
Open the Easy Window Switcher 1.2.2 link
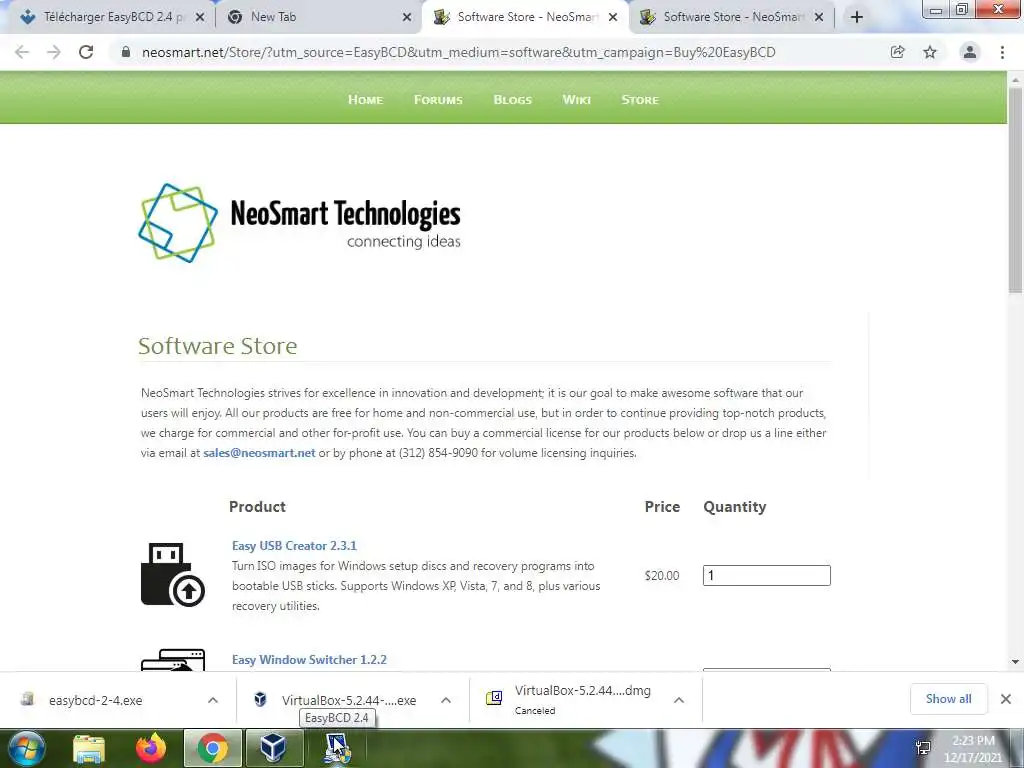310,660
